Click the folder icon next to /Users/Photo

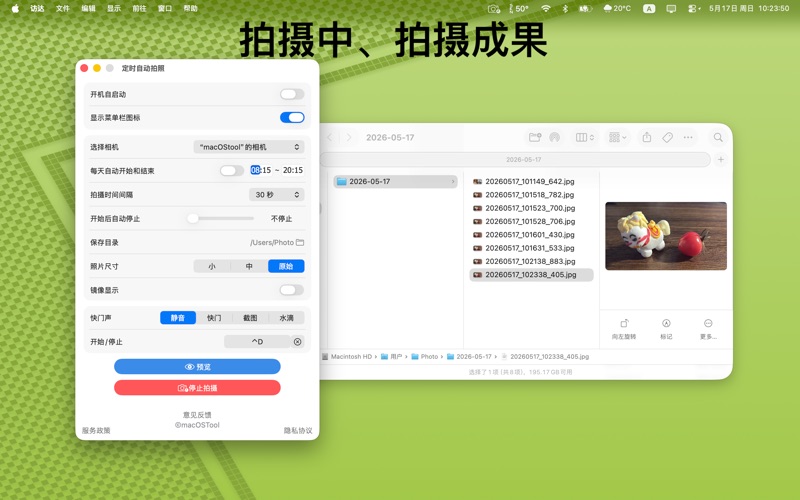point(300,242)
